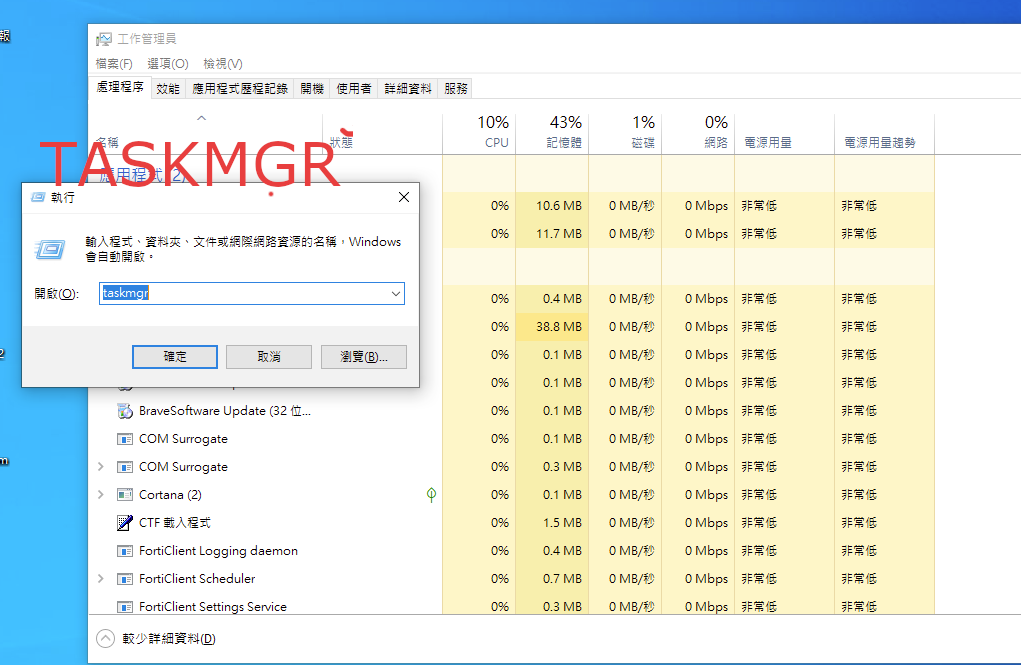The width and height of the screenshot is (1021, 665).
Task: Click the BraveSoftware Update process icon
Action: tap(125, 411)
